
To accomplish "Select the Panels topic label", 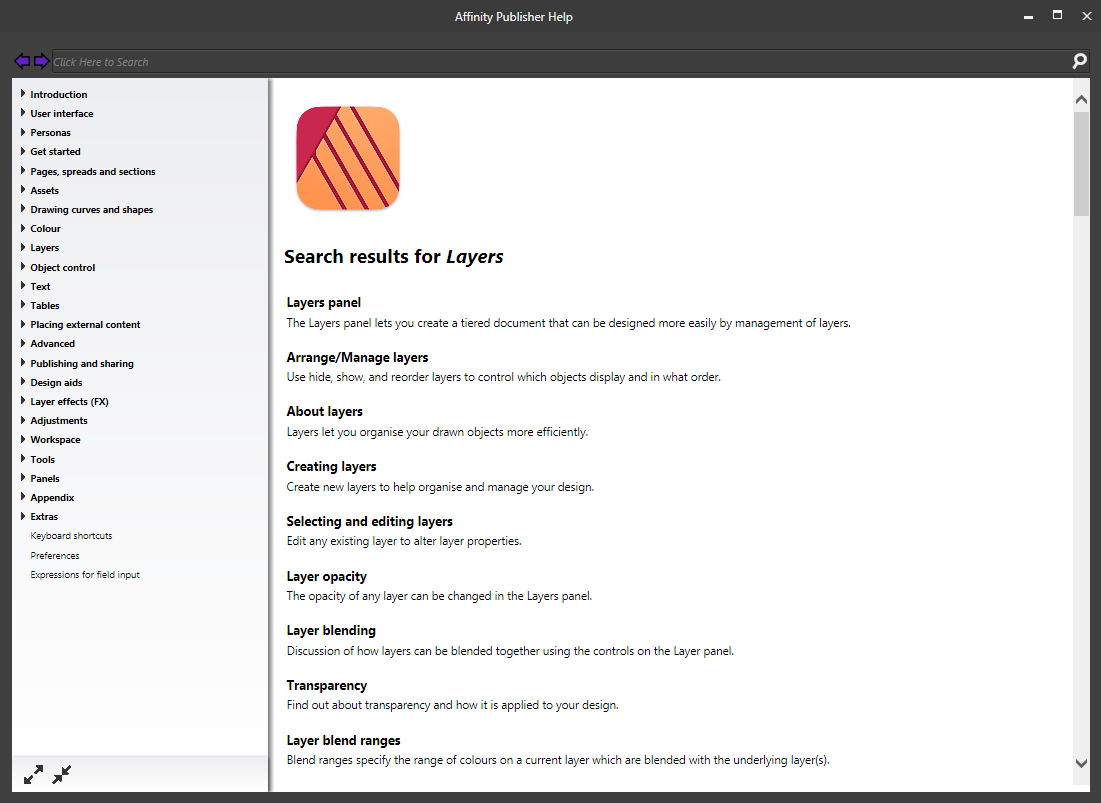I will 45,478.
